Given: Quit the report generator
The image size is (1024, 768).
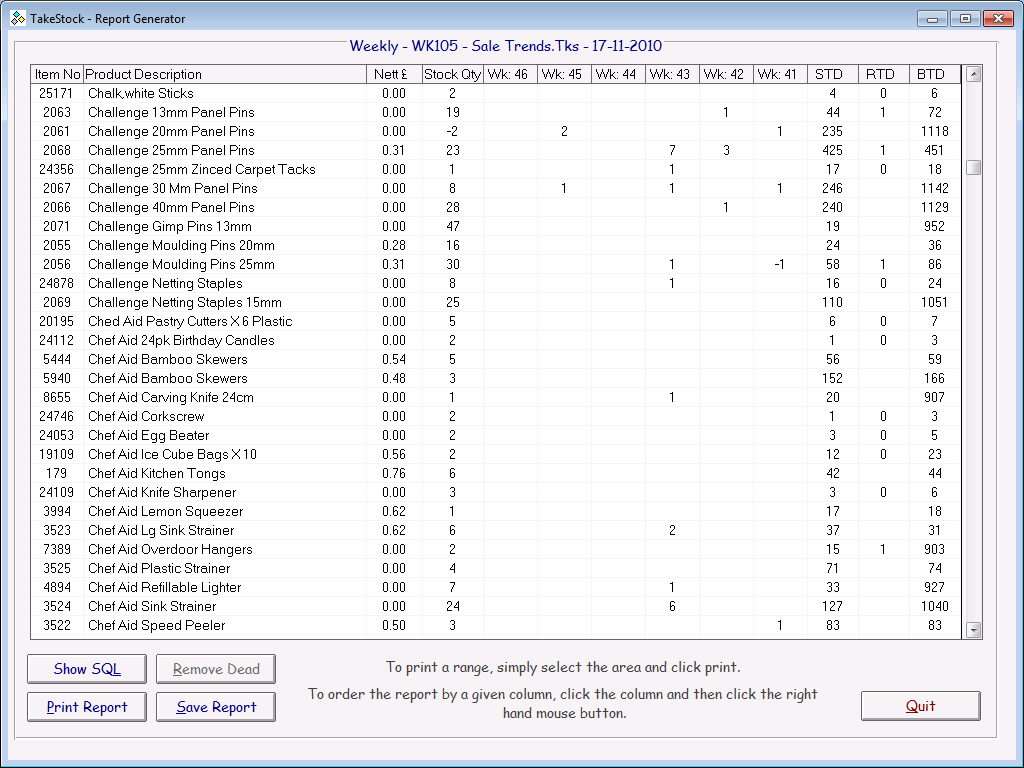Looking at the screenshot, I should pyautogui.click(x=920, y=706).
